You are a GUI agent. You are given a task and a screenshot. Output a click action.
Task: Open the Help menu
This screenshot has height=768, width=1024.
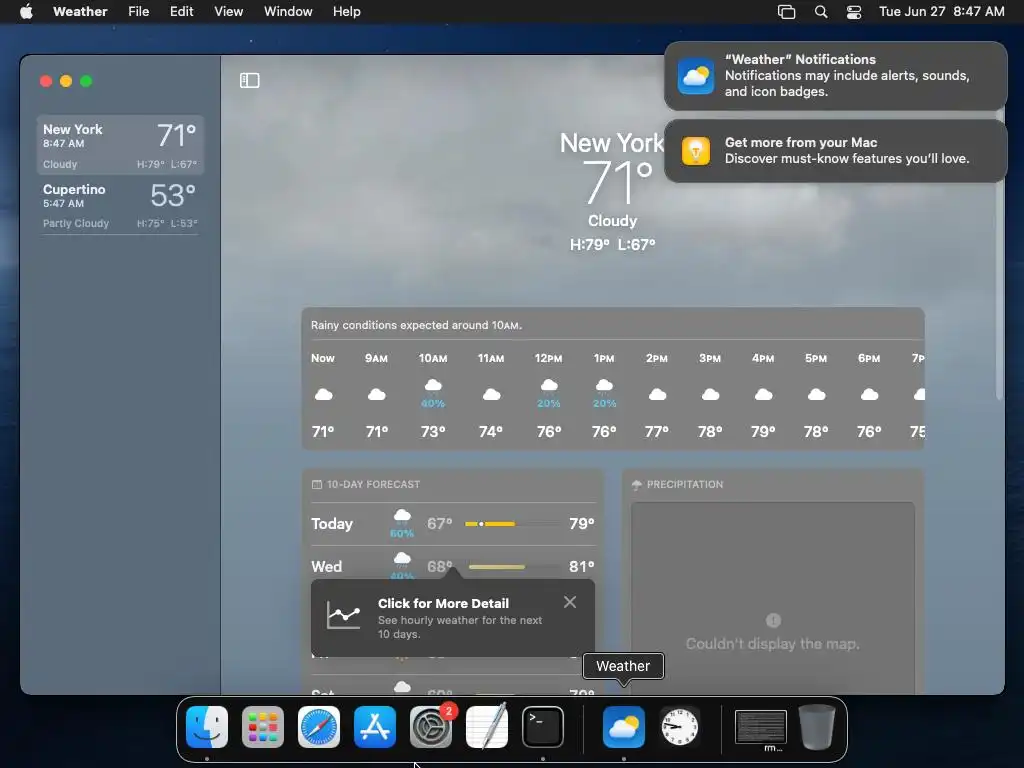click(x=346, y=12)
